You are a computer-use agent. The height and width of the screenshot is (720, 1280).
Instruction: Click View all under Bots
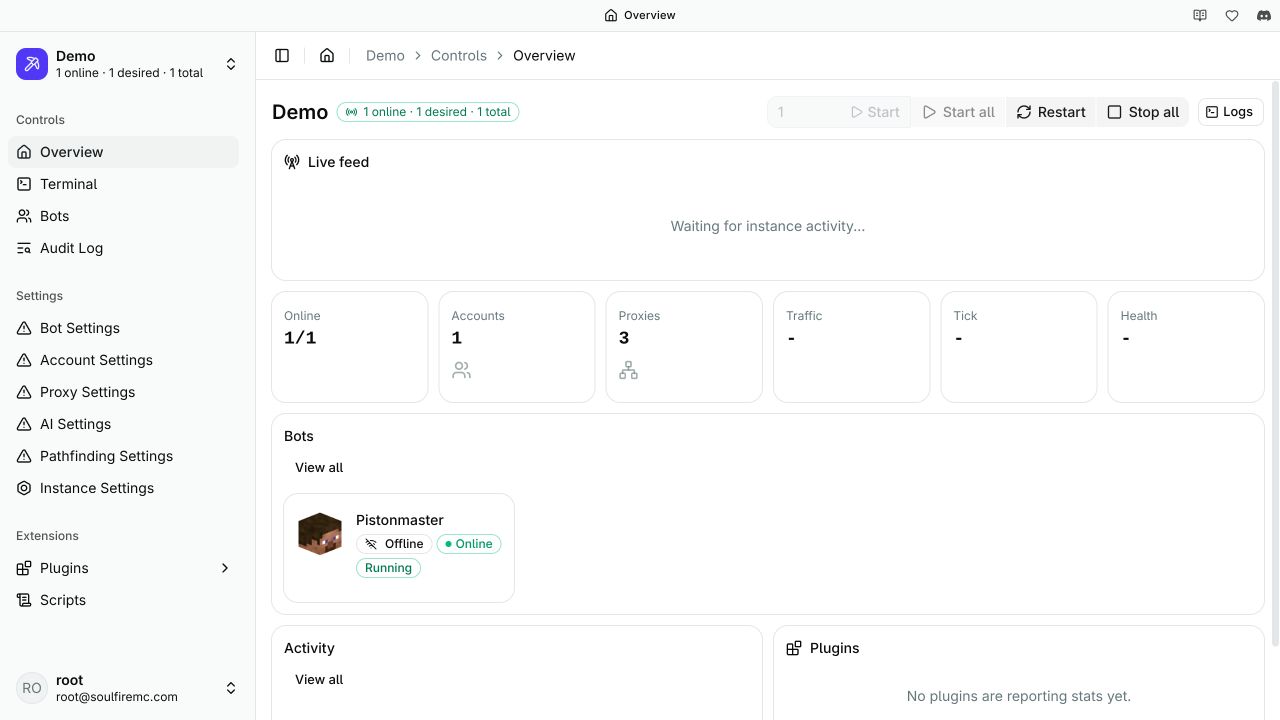click(319, 467)
